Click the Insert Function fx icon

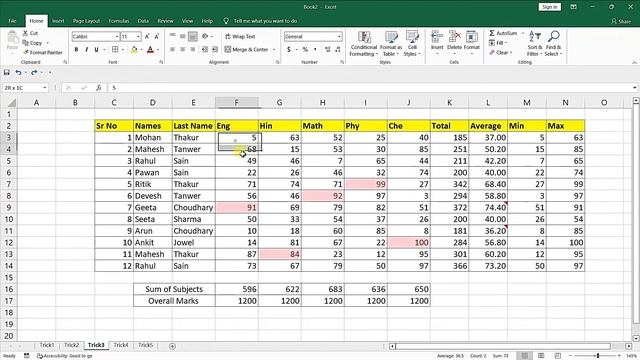click(x=98, y=88)
